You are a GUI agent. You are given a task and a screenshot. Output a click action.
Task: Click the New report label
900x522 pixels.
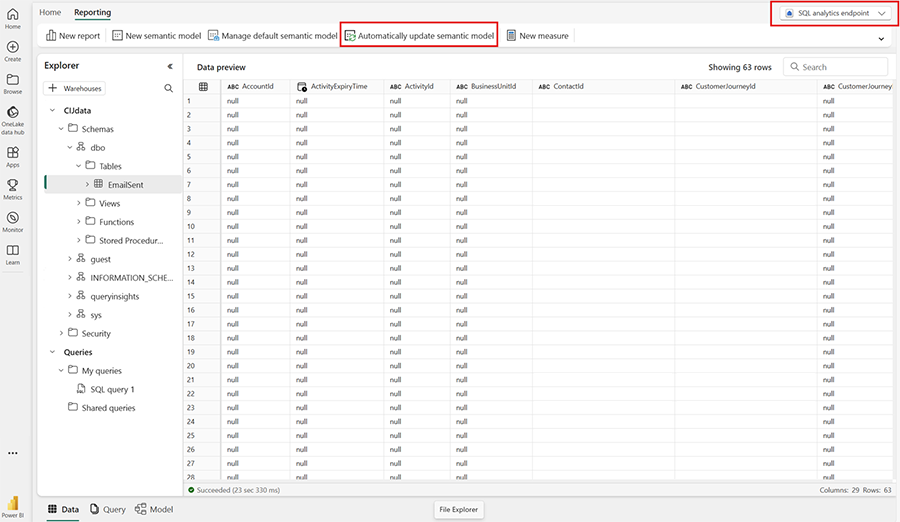[x=79, y=36]
